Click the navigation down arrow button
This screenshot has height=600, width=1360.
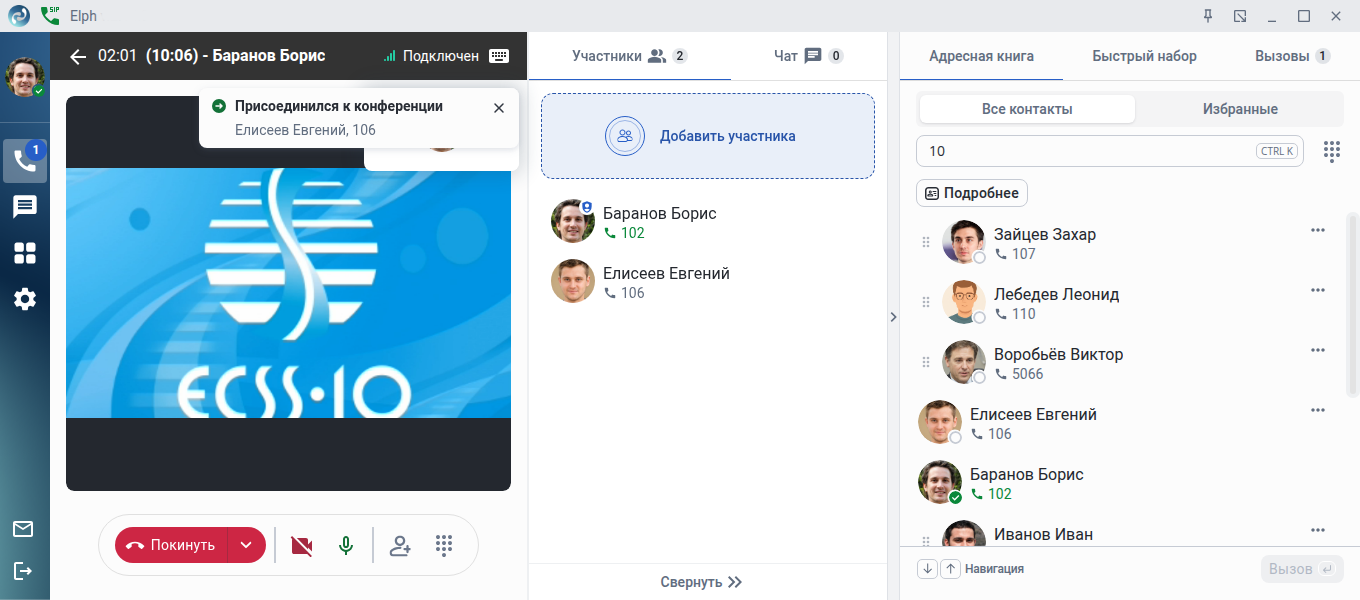click(927, 569)
